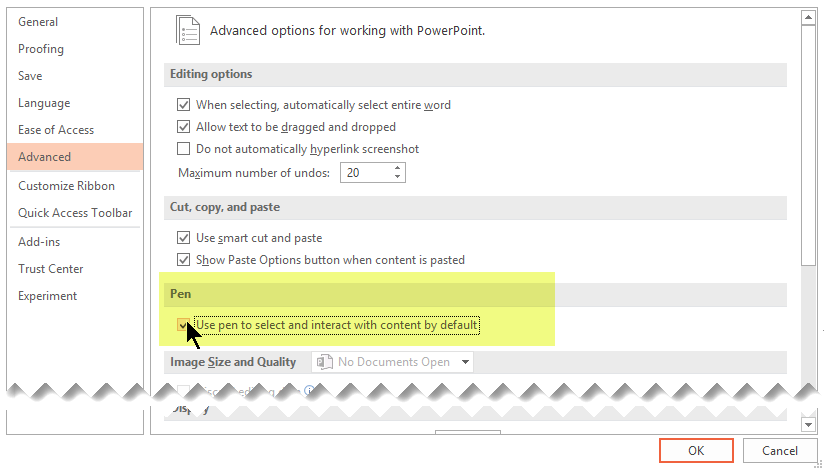Click the PowerPoint document icon in Image Size dropdown
Screen dimensions: 824x470
point(325,362)
